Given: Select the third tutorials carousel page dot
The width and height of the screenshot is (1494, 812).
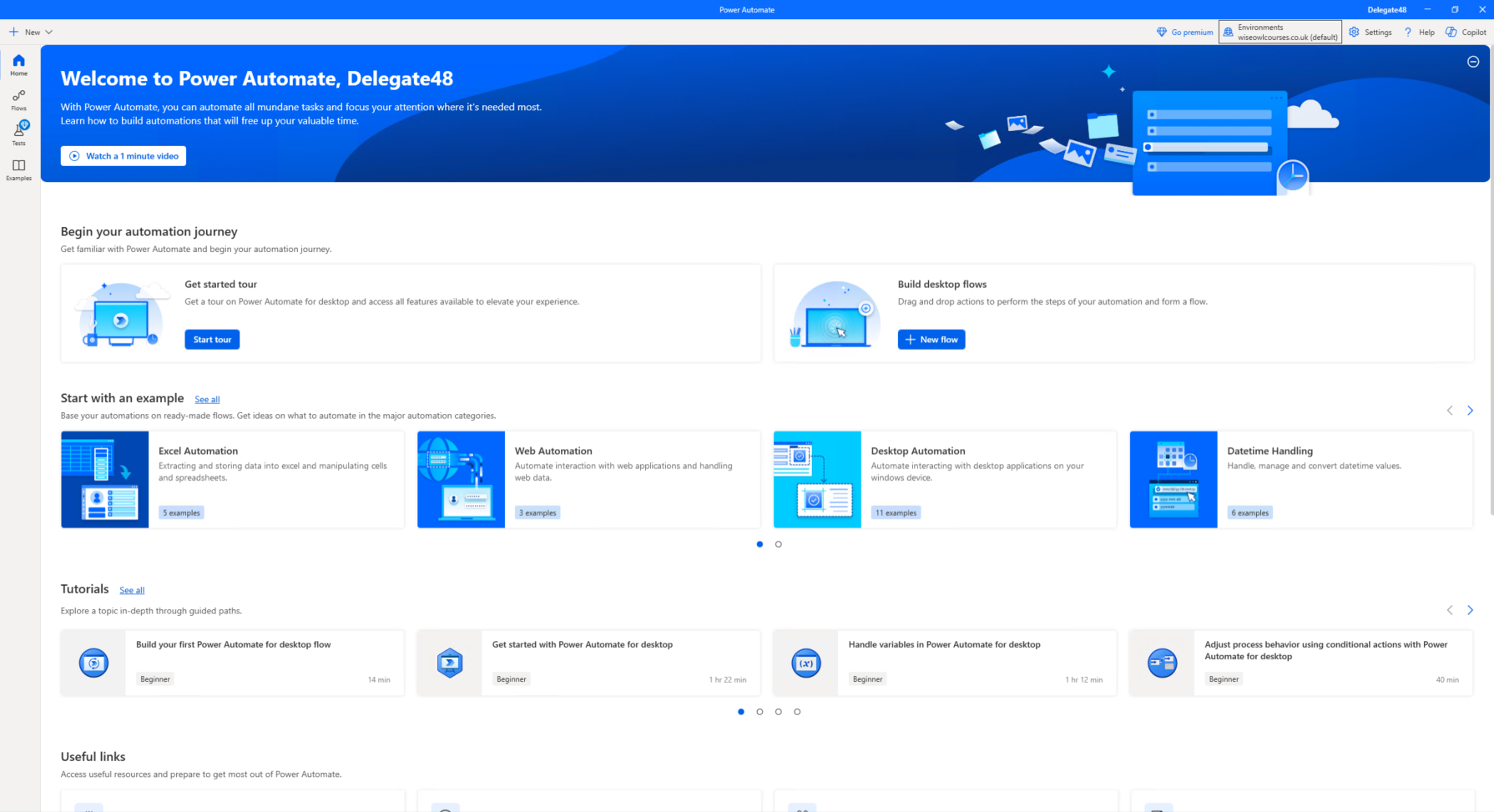Looking at the screenshot, I should 779,712.
